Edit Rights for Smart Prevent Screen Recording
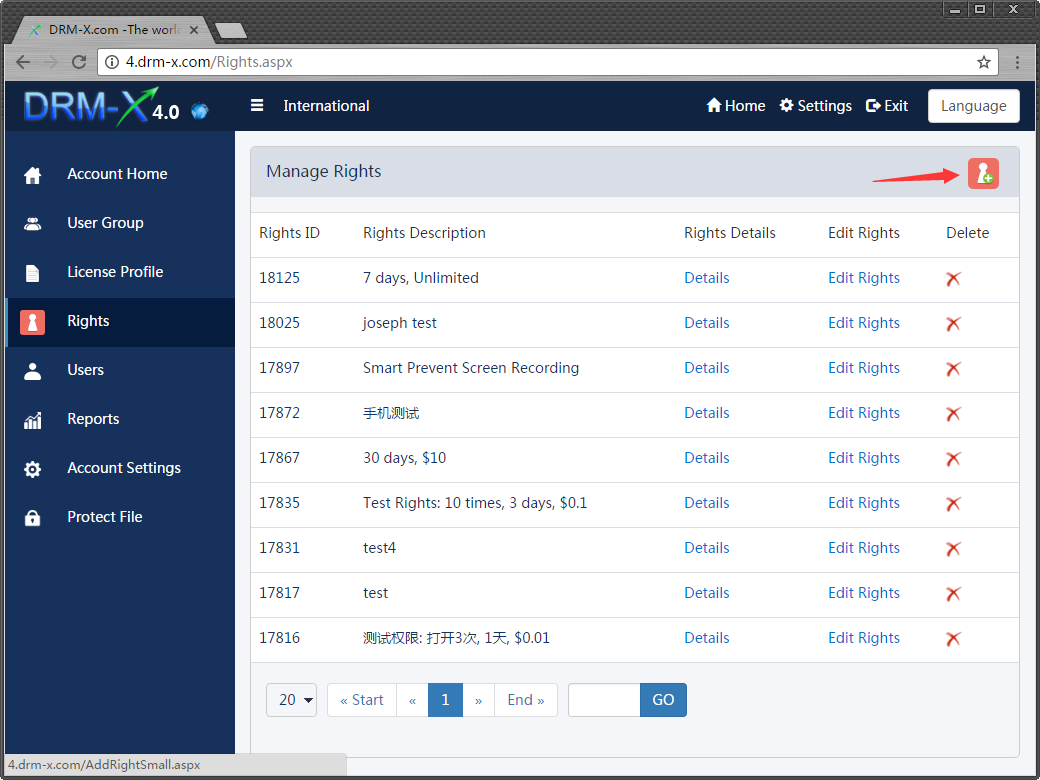The image size is (1040, 780). (864, 368)
